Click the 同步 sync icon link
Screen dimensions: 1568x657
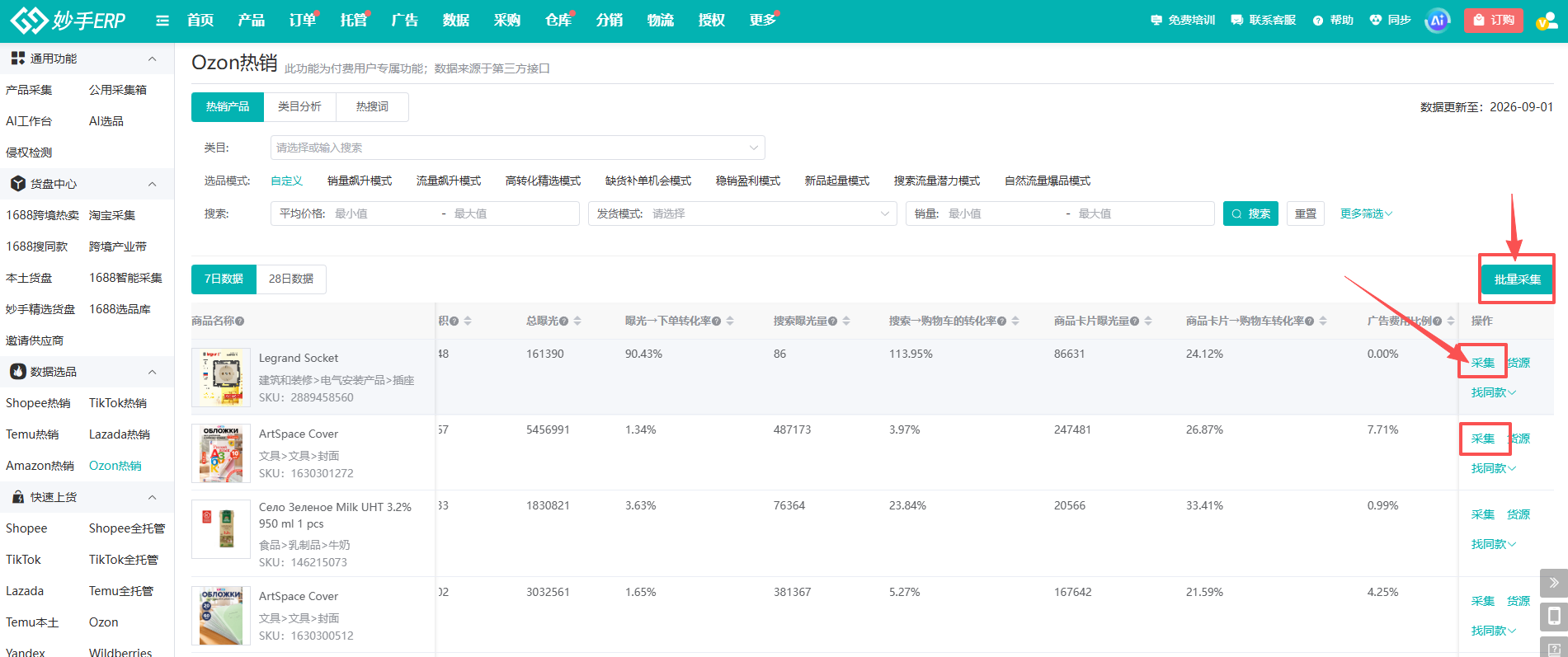click(1390, 20)
